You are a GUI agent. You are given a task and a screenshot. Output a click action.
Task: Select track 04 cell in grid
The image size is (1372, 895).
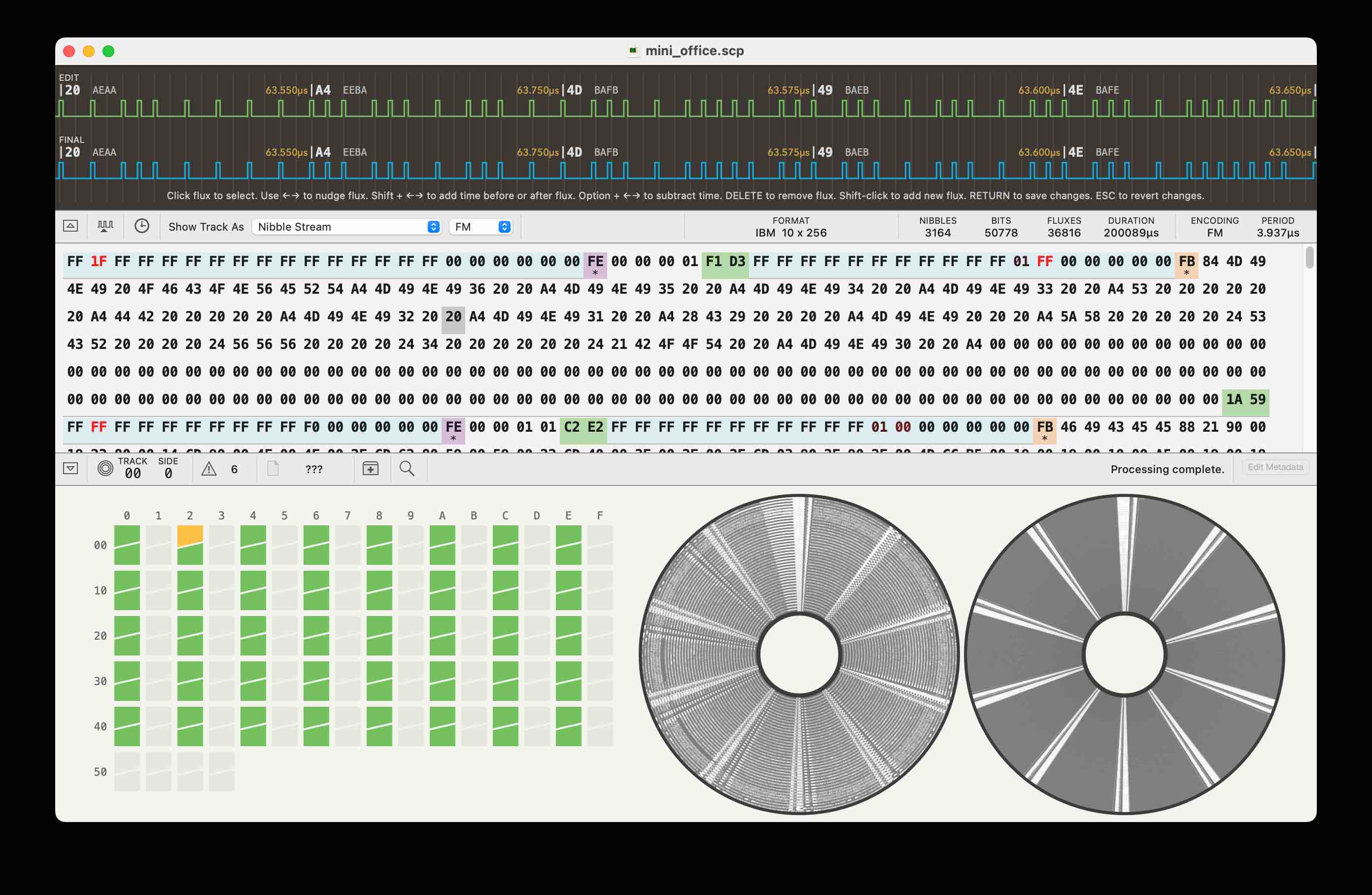[253, 545]
